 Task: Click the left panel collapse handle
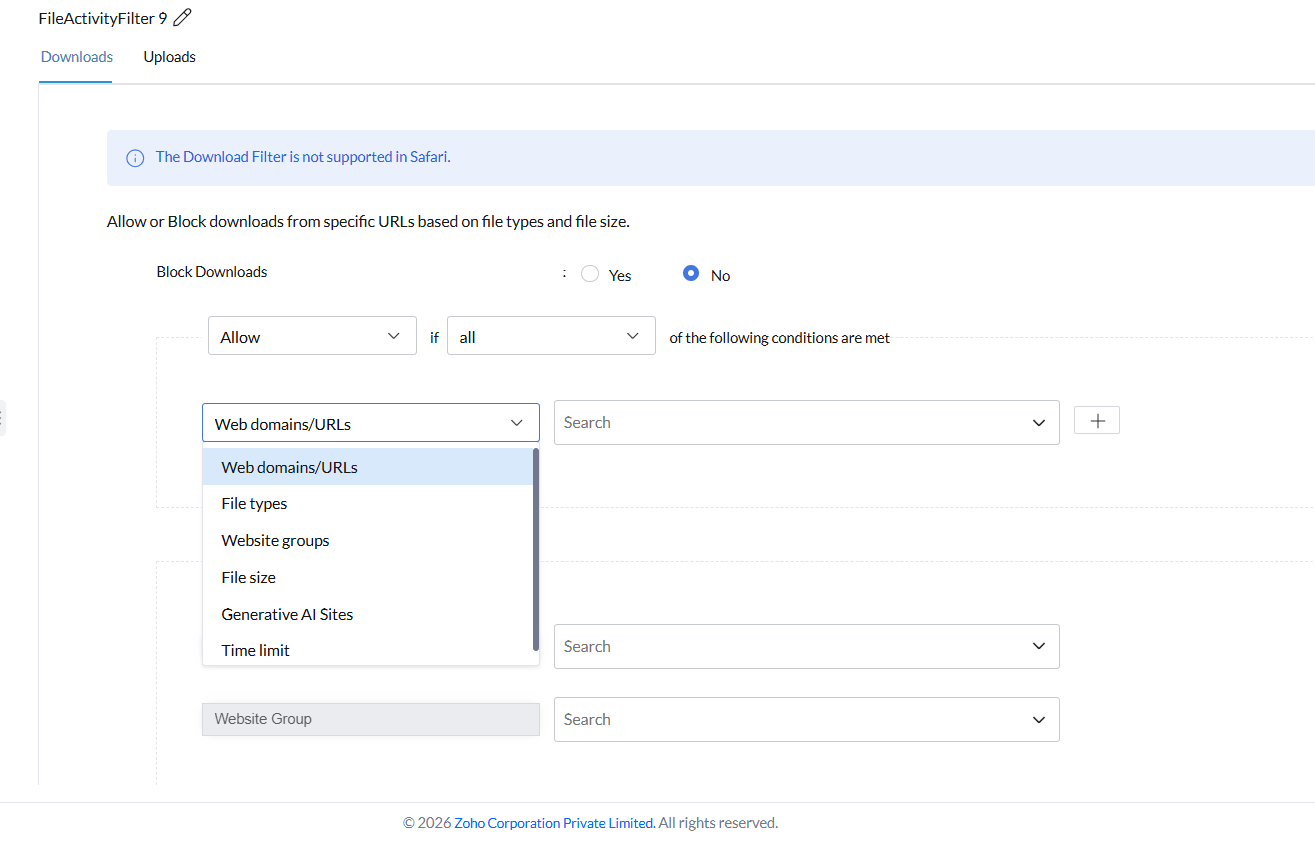(x=2, y=417)
